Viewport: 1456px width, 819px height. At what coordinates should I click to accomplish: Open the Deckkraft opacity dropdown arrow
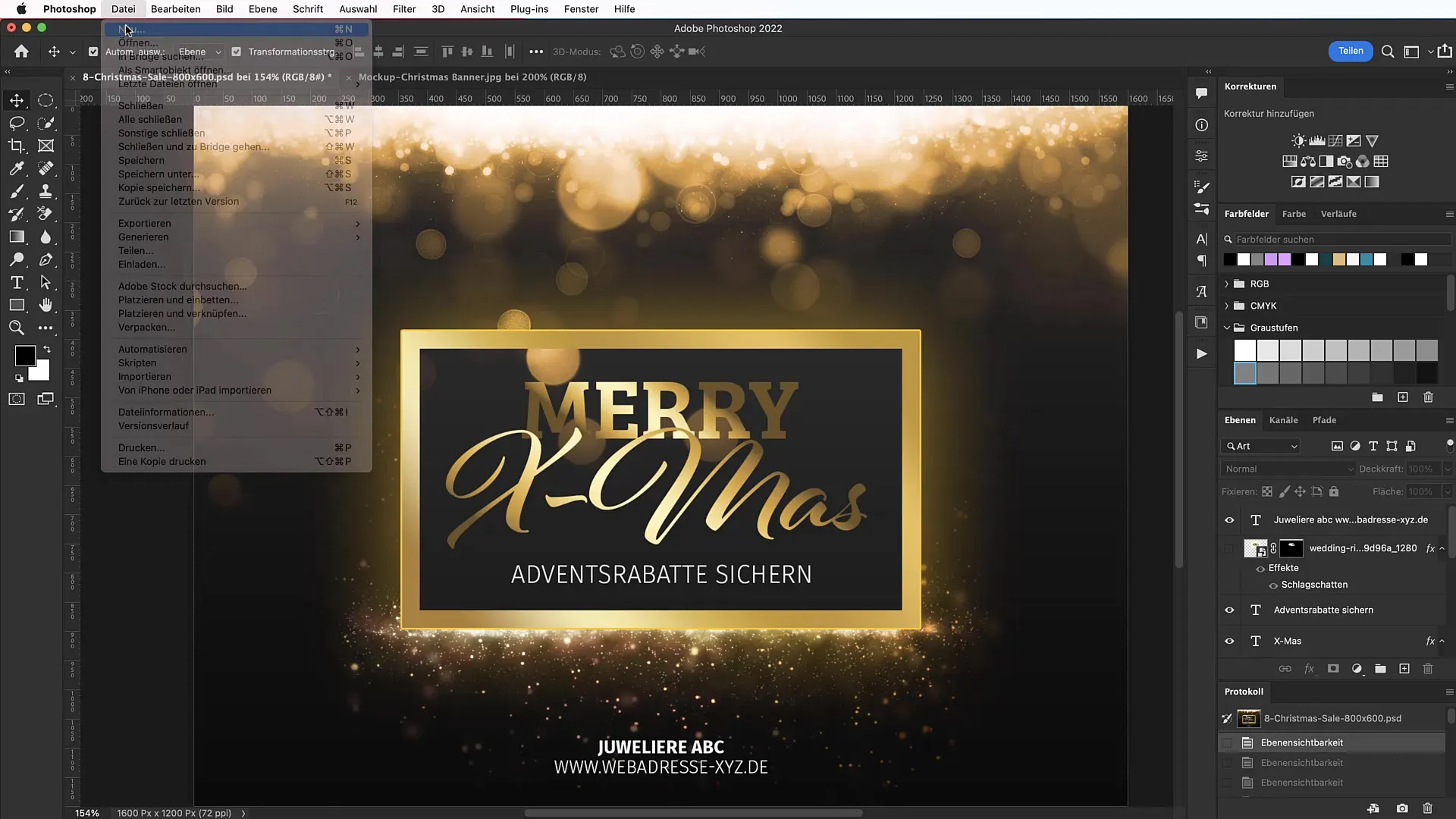click(x=1447, y=469)
